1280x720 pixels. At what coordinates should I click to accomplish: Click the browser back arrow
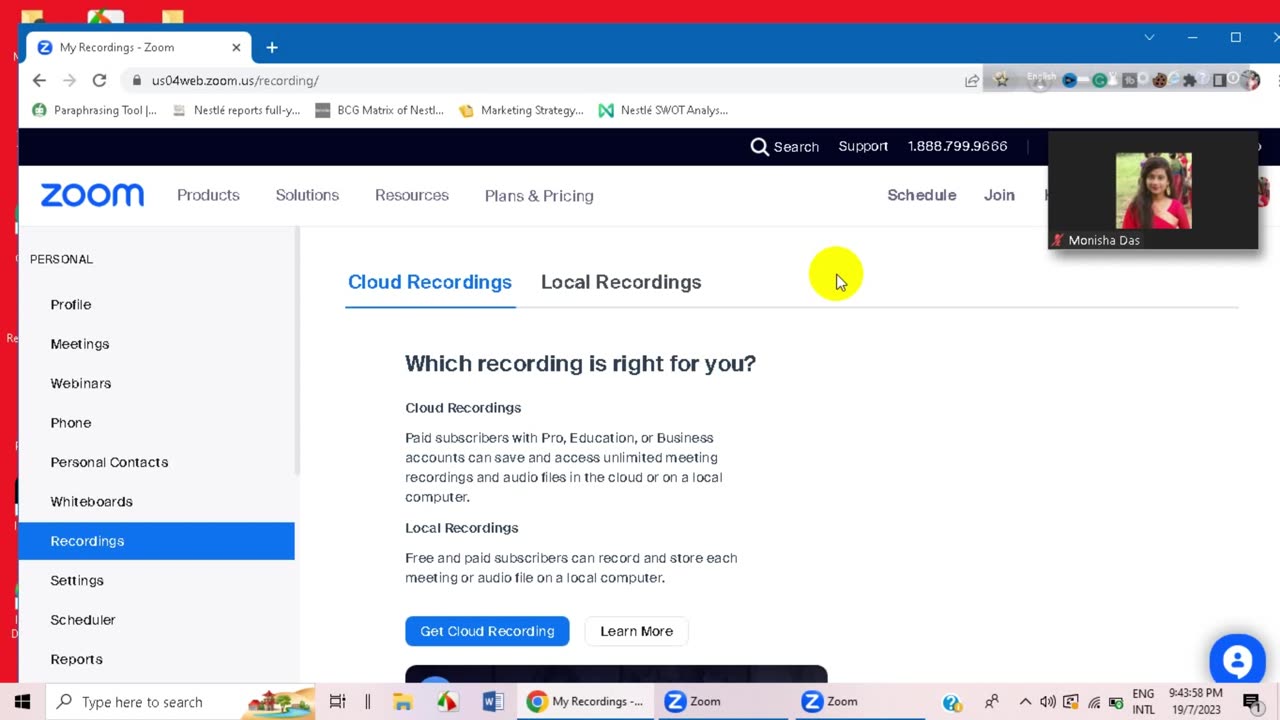39,80
